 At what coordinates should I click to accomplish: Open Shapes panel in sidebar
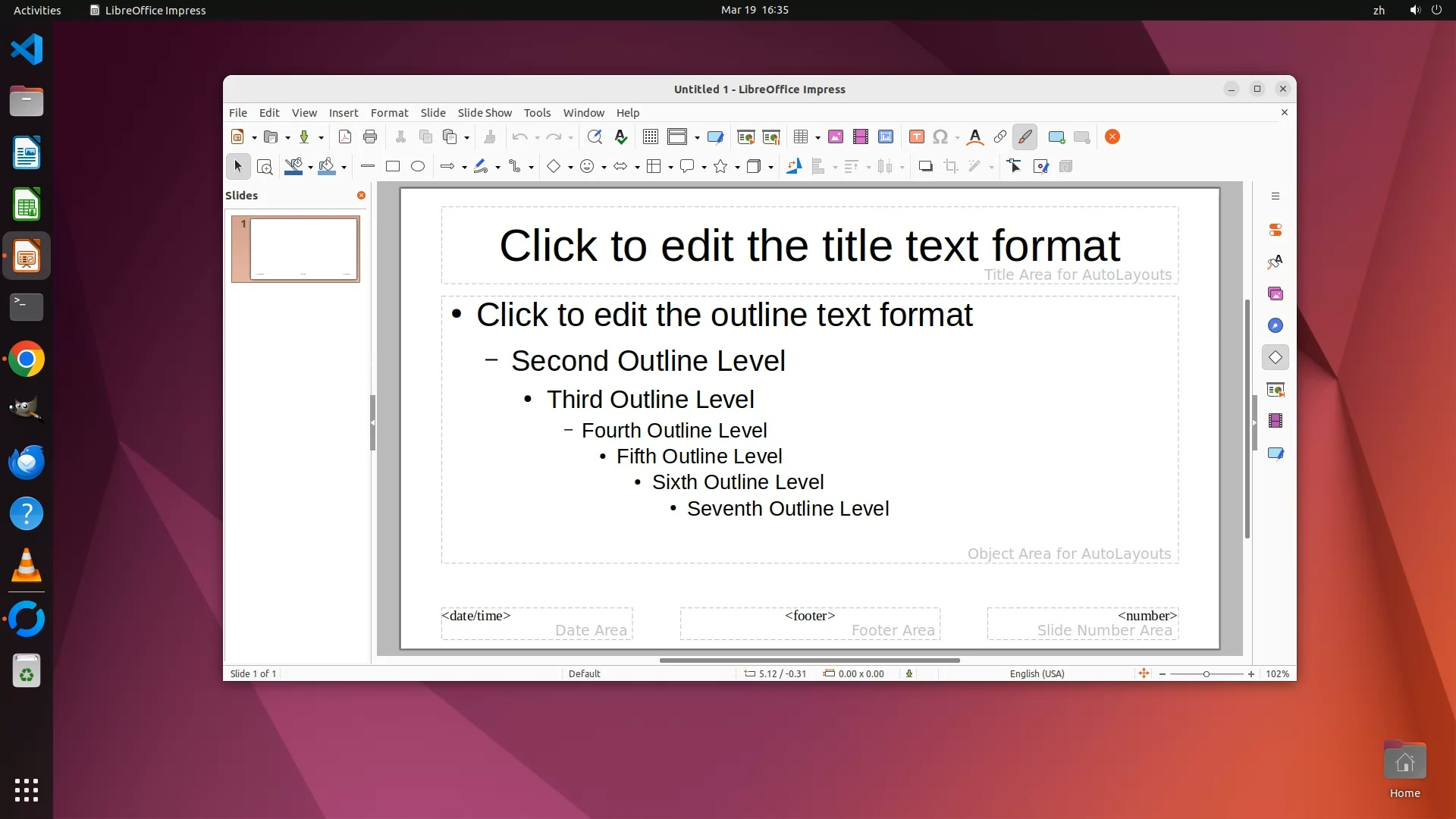click(x=1276, y=357)
